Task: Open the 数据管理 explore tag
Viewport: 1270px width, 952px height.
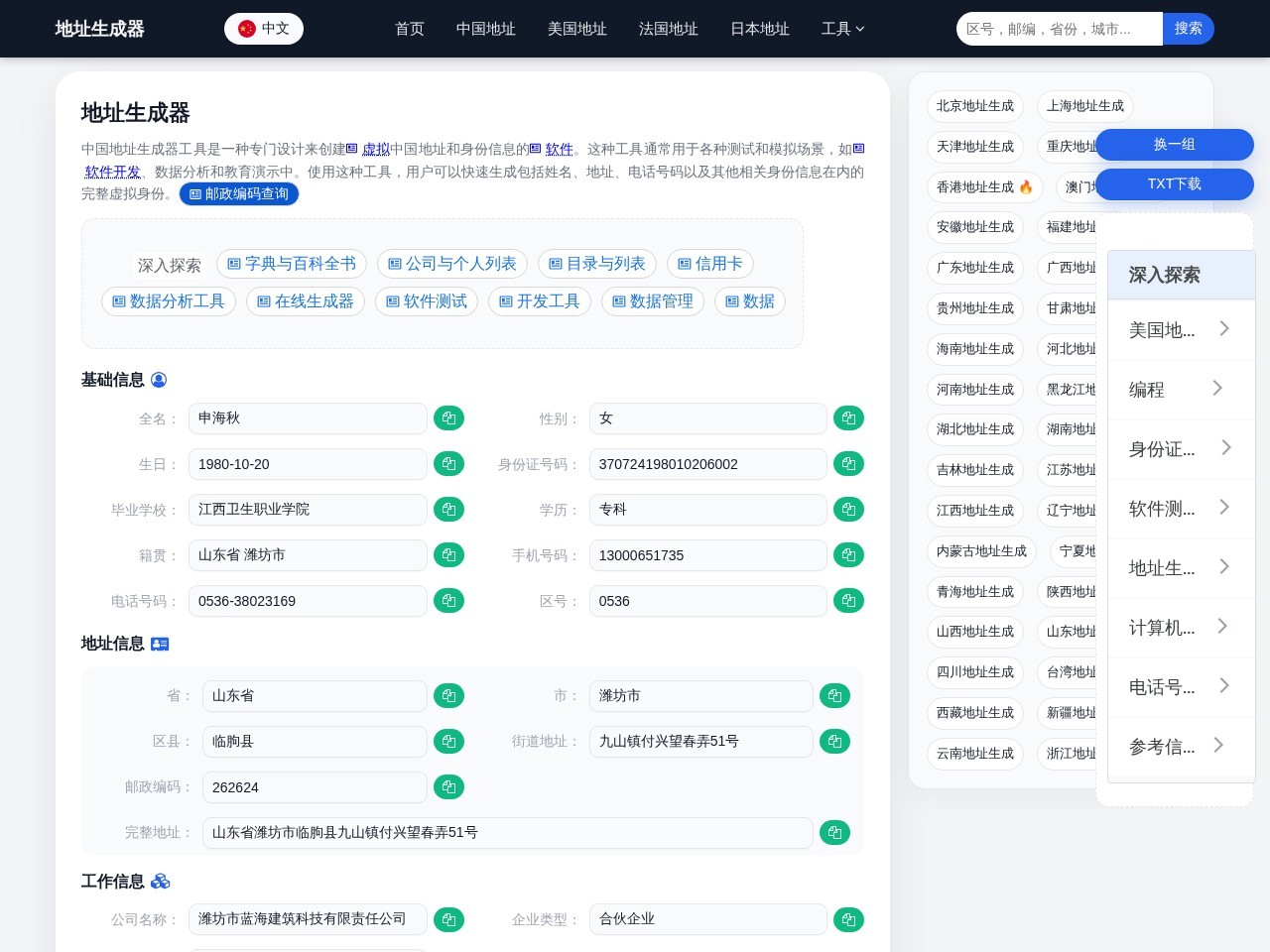Action: coord(653,301)
